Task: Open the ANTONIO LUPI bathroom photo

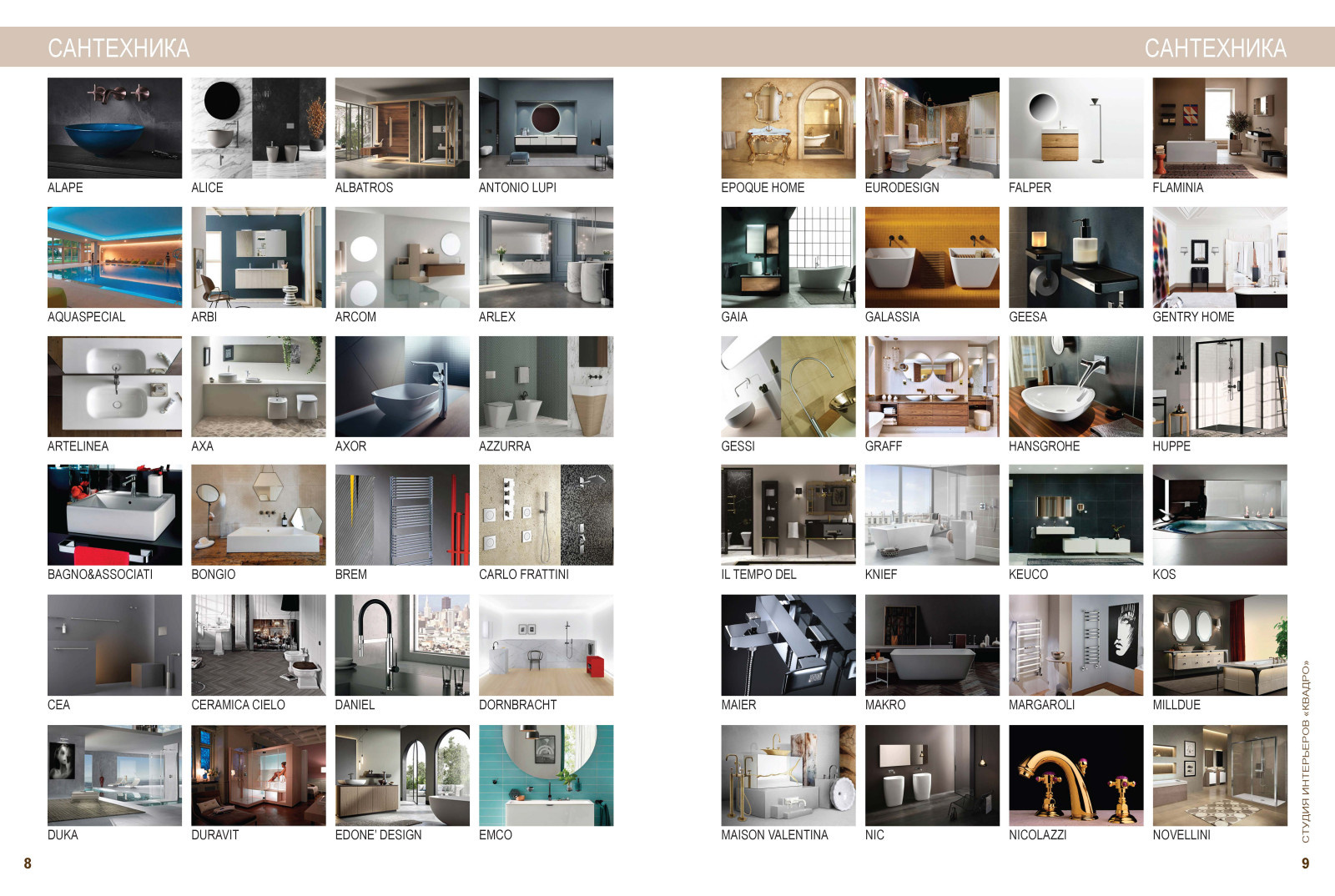Action: pos(546,128)
